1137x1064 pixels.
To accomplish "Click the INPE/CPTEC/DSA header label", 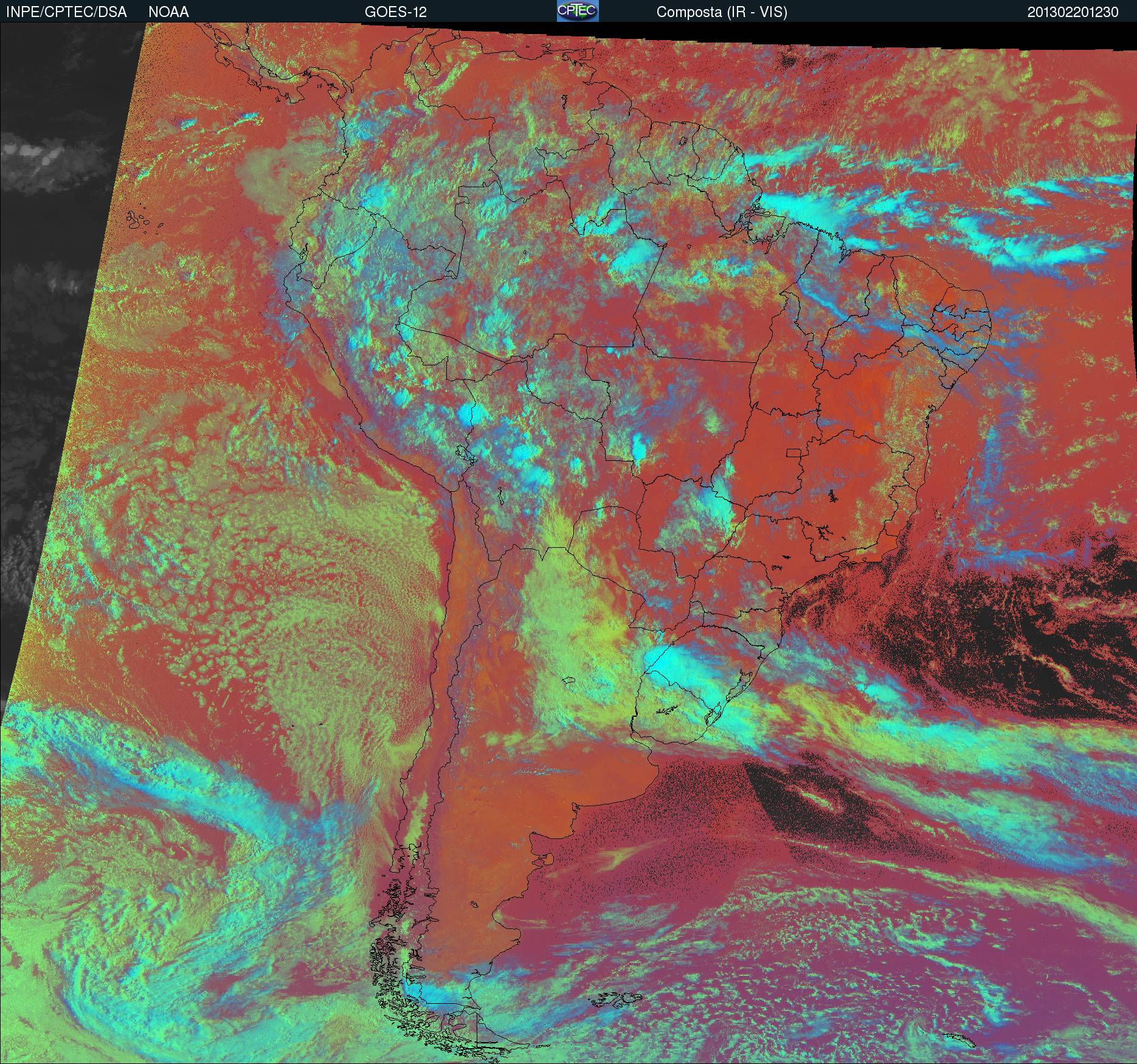I will tap(66, 12).
